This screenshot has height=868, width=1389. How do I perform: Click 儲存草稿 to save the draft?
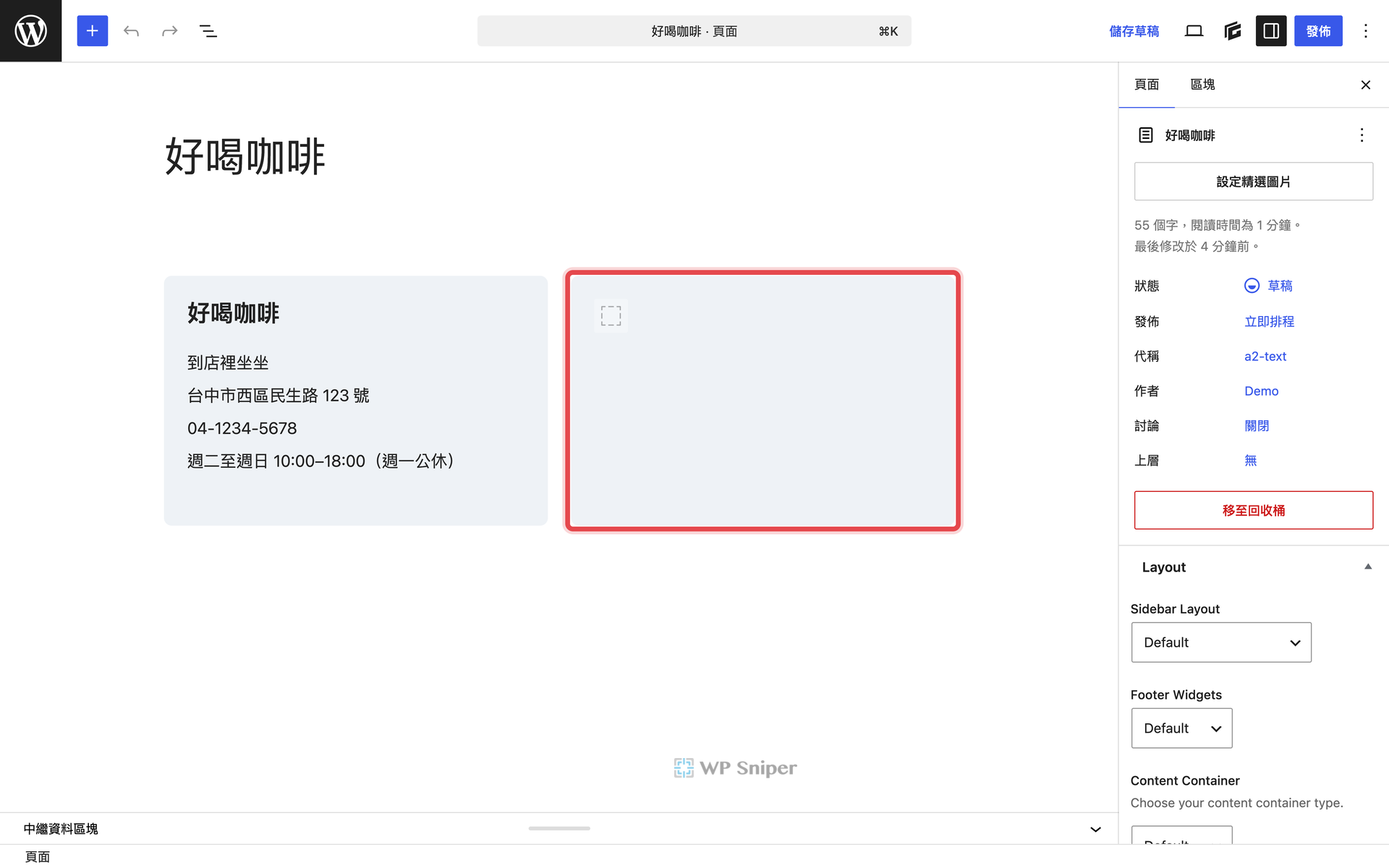[x=1134, y=31]
